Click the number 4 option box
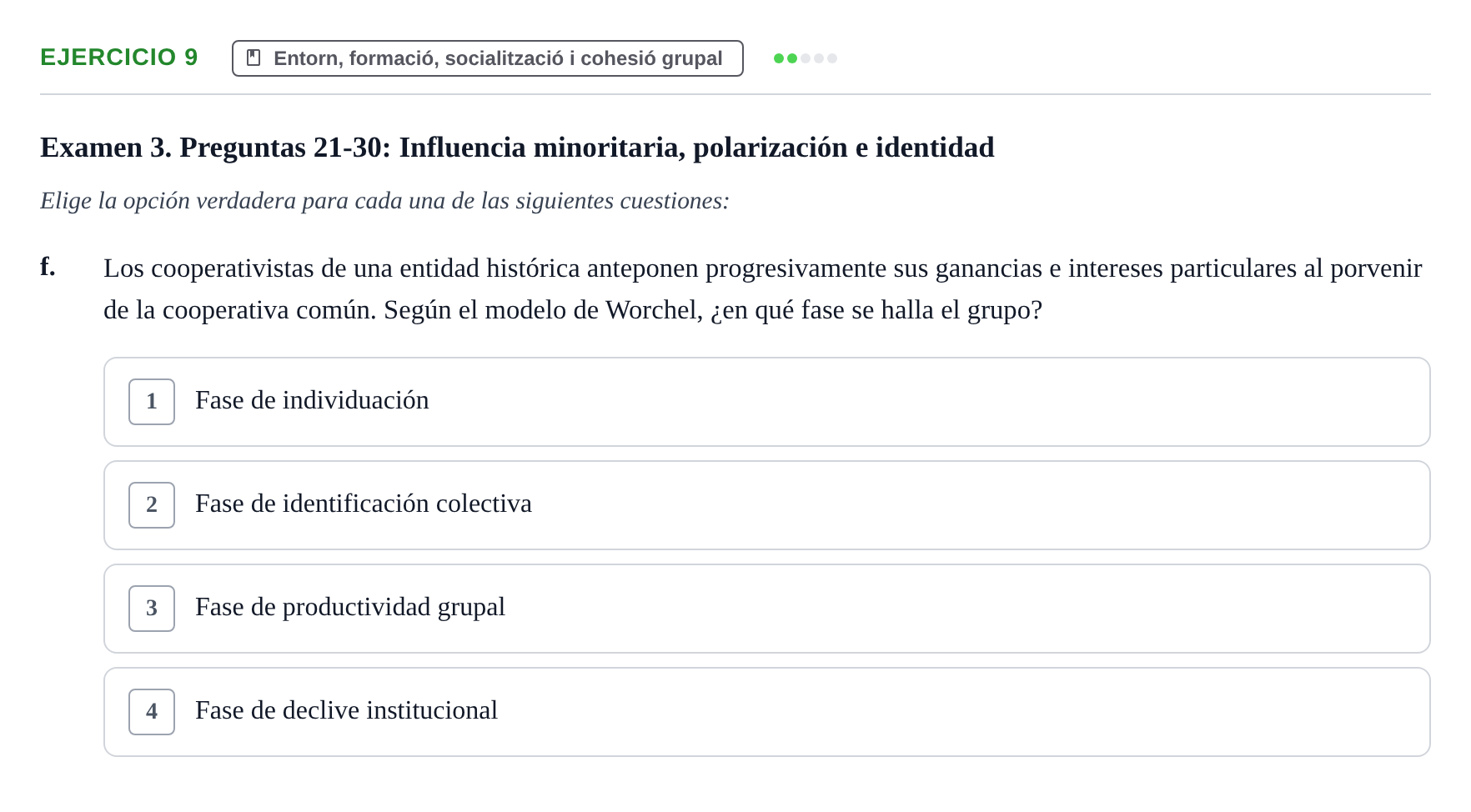The height and width of the screenshot is (812, 1471). (152, 712)
